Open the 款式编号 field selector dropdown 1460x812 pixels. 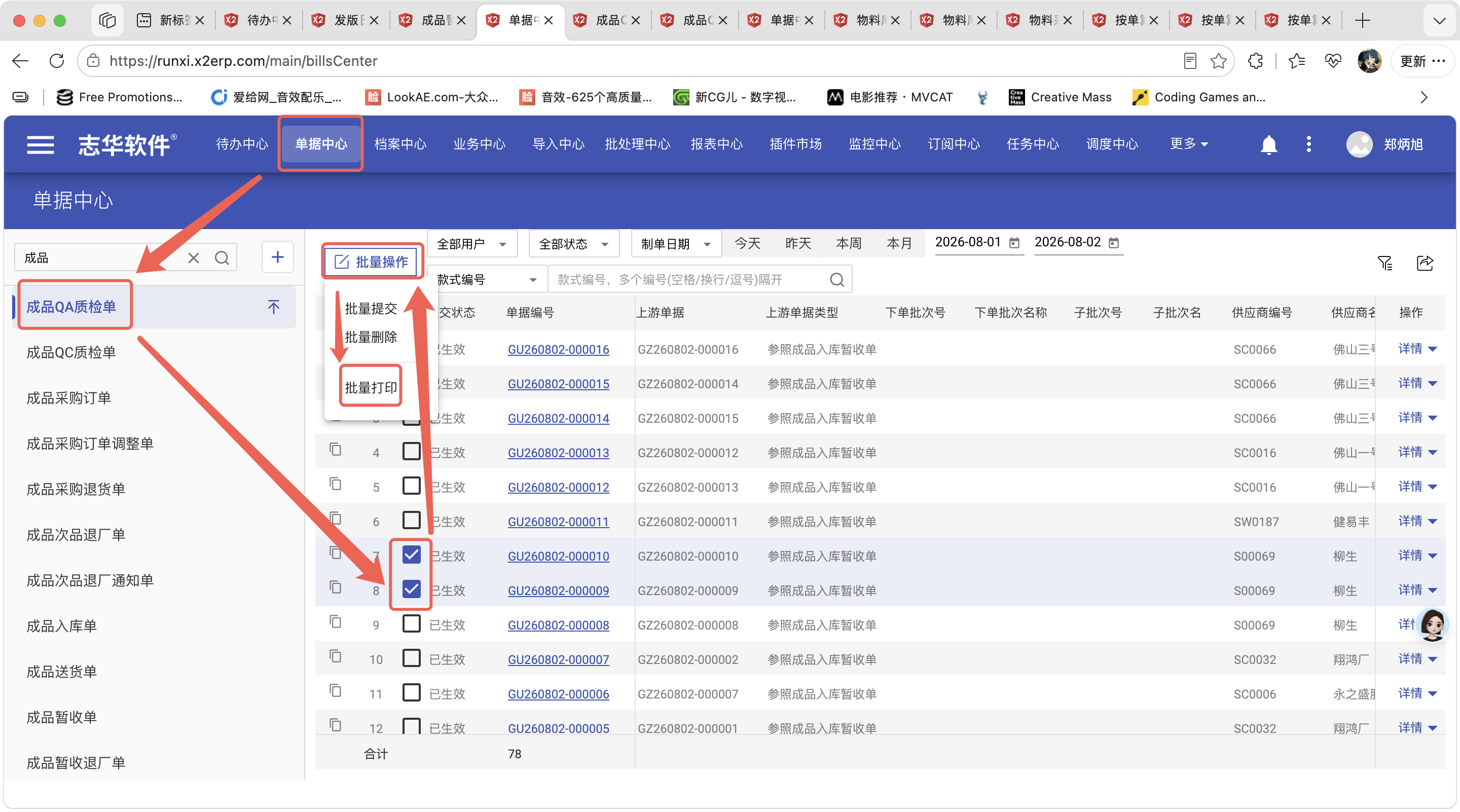click(487, 279)
